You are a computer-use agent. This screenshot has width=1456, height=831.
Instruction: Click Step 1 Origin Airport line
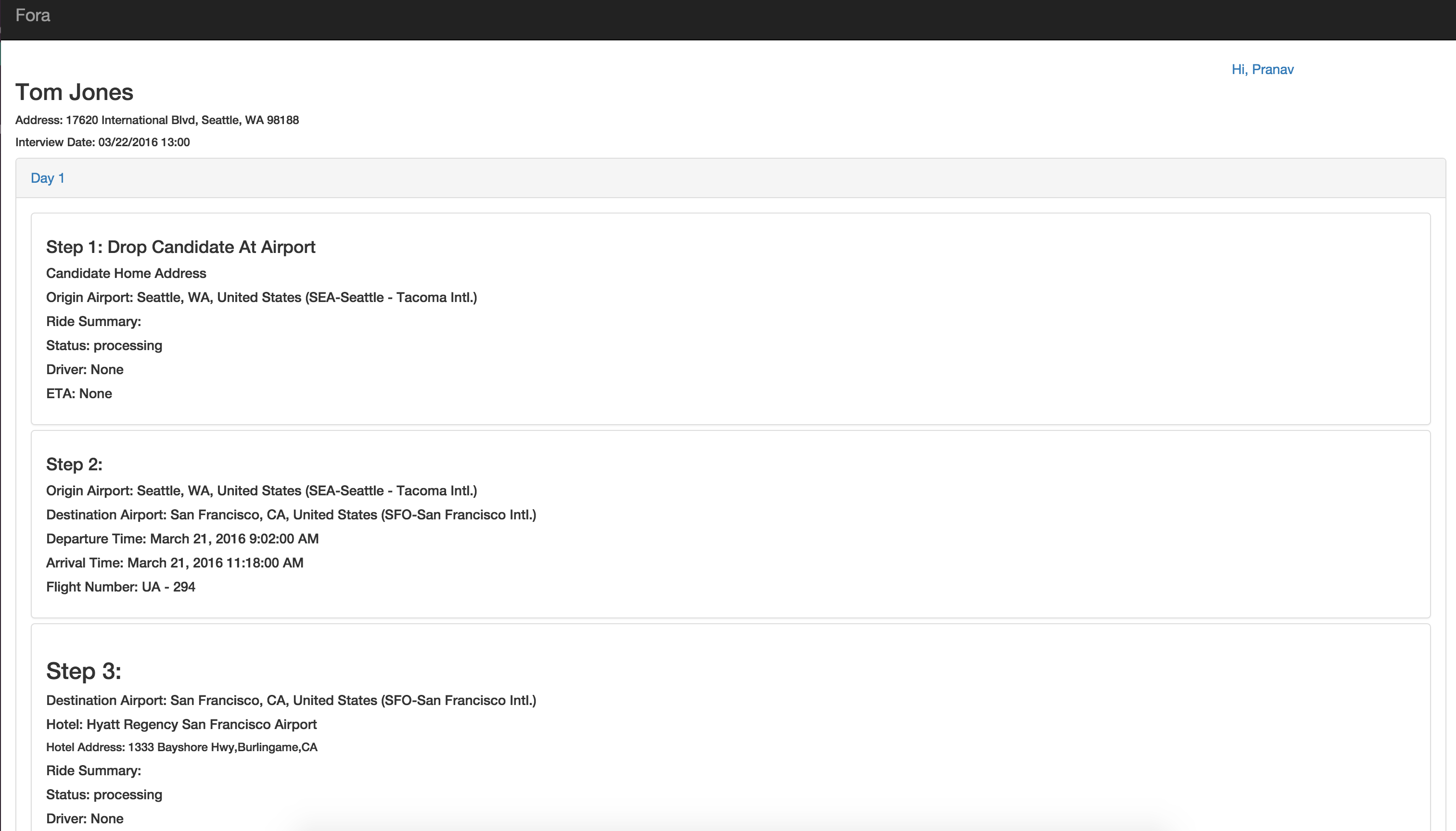click(x=261, y=297)
